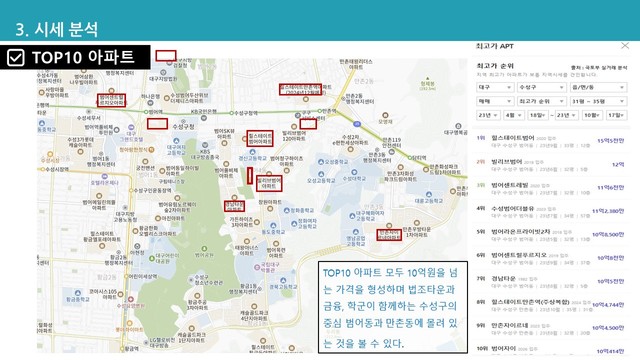Open the 최고가 순위 sort dropdown
The height and width of the screenshot is (360, 640).
coord(541,101)
